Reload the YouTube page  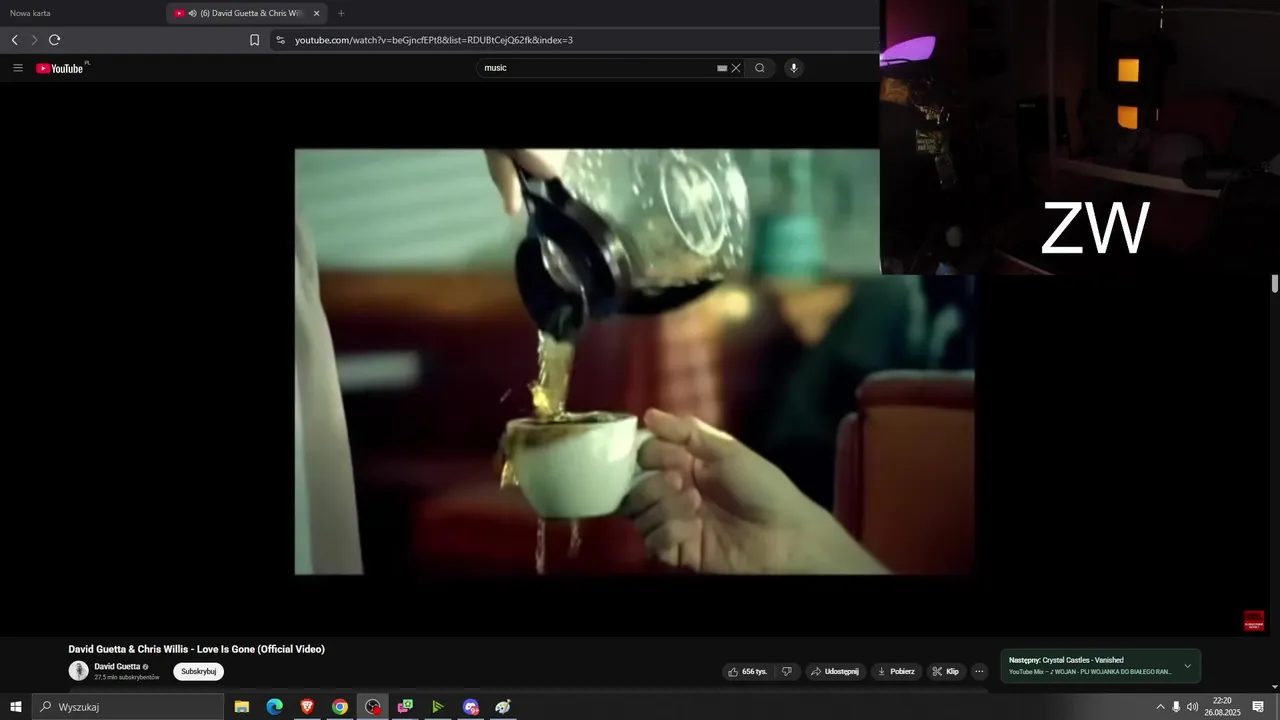point(54,40)
